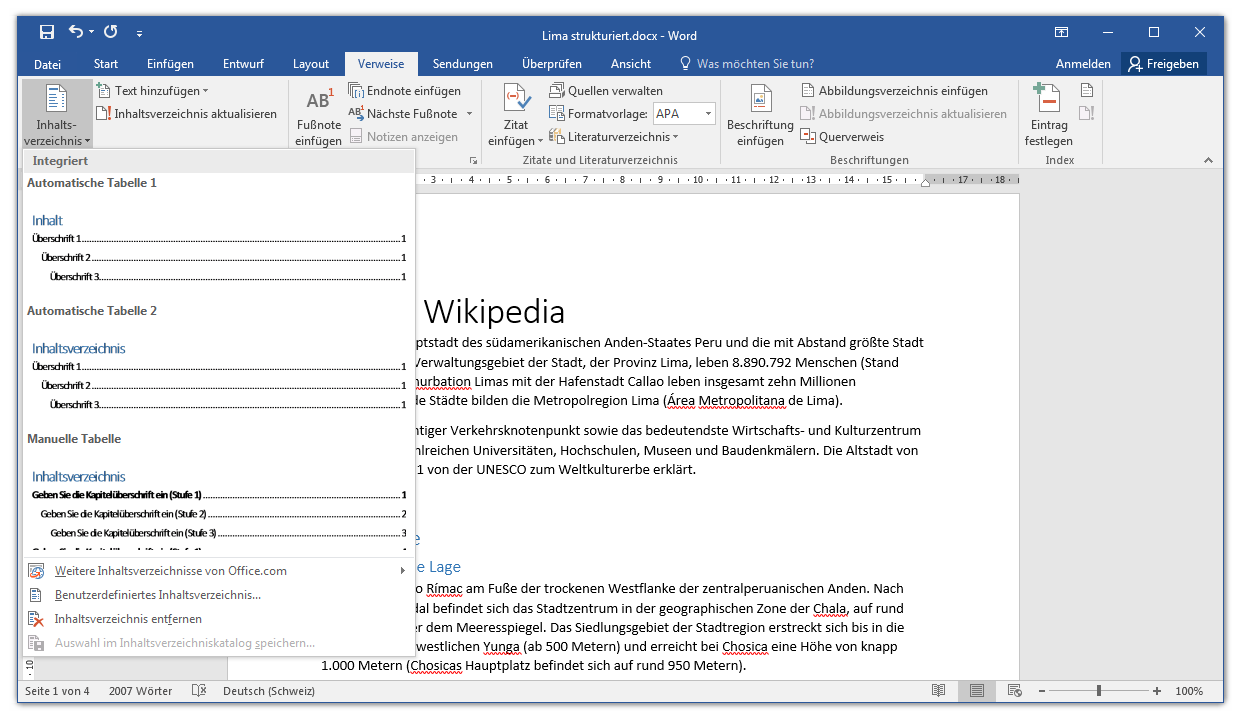Switch to the Einfügen tab
This screenshot has height=717, width=1245.
pos(171,64)
